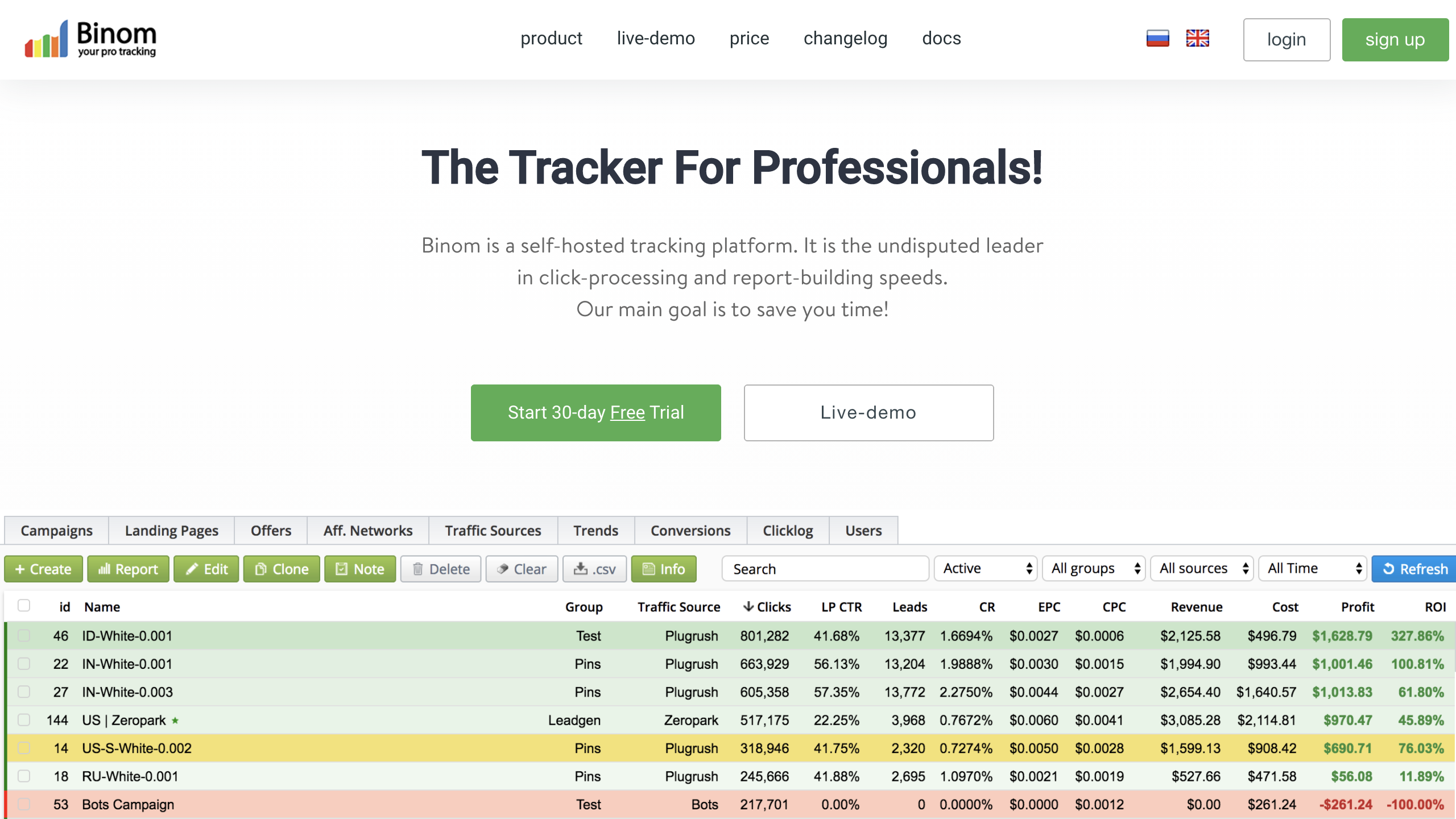
Task: Go to the Users tab
Action: click(x=863, y=531)
